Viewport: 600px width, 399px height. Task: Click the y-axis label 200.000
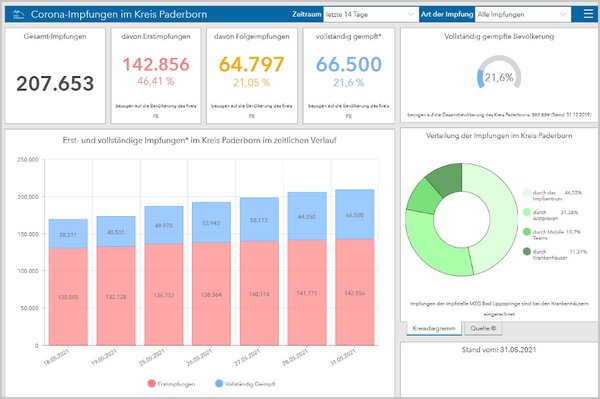(28, 197)
